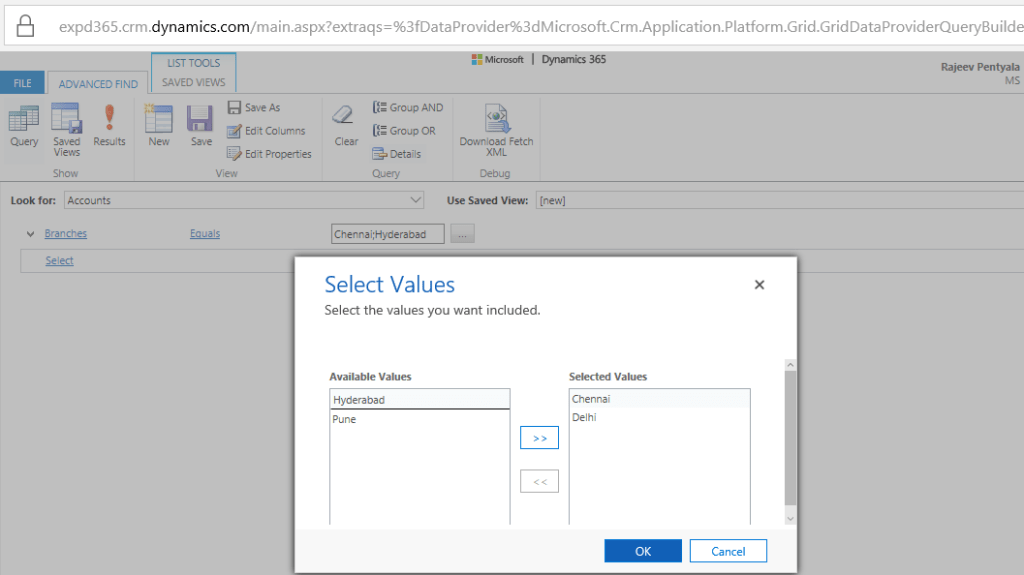Toggle query Details view
The width and height of the screenshot is (1024, 575).
(396, 154)
